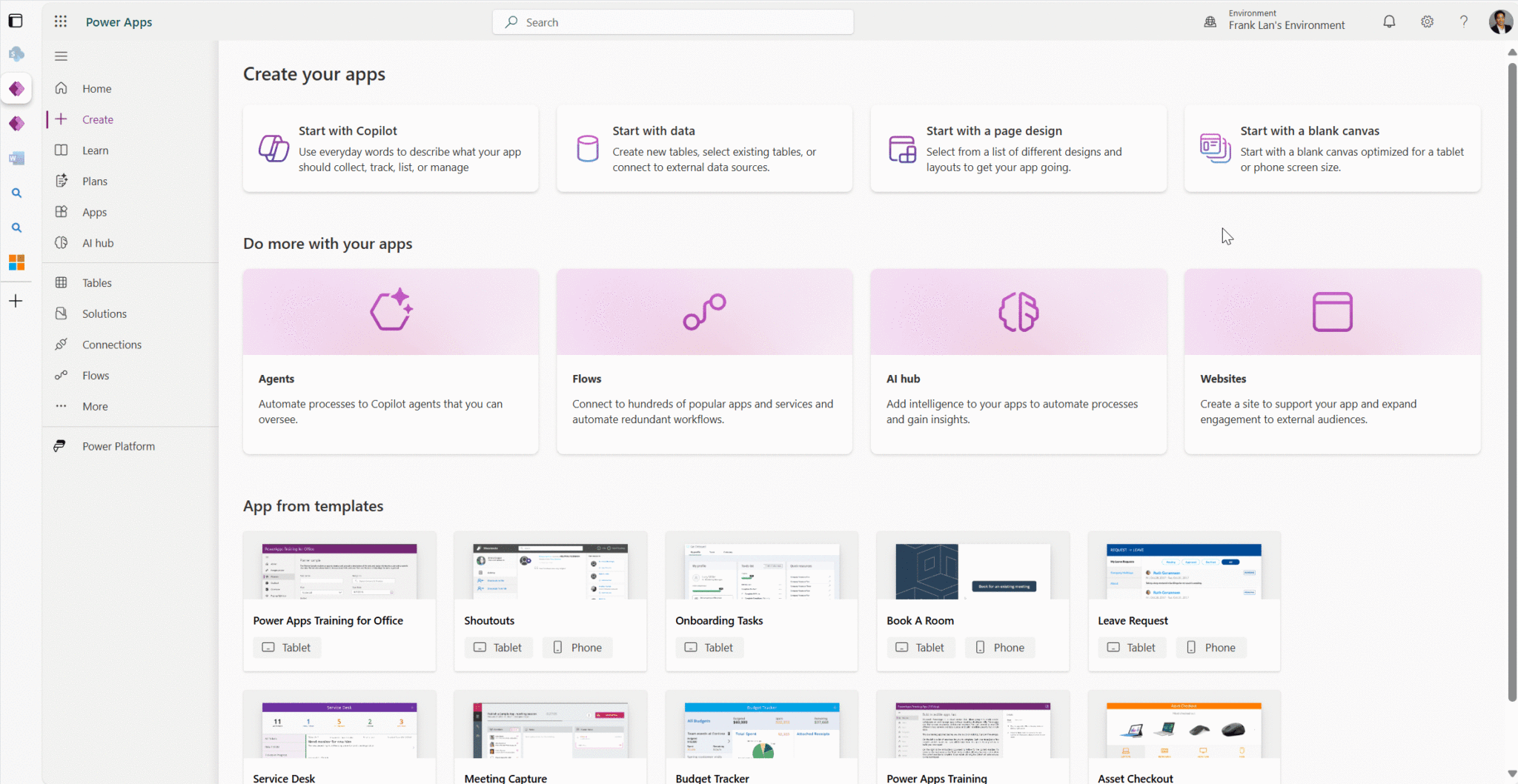Open notifications bell
1518x784 pixels.
click(1388, 21)
